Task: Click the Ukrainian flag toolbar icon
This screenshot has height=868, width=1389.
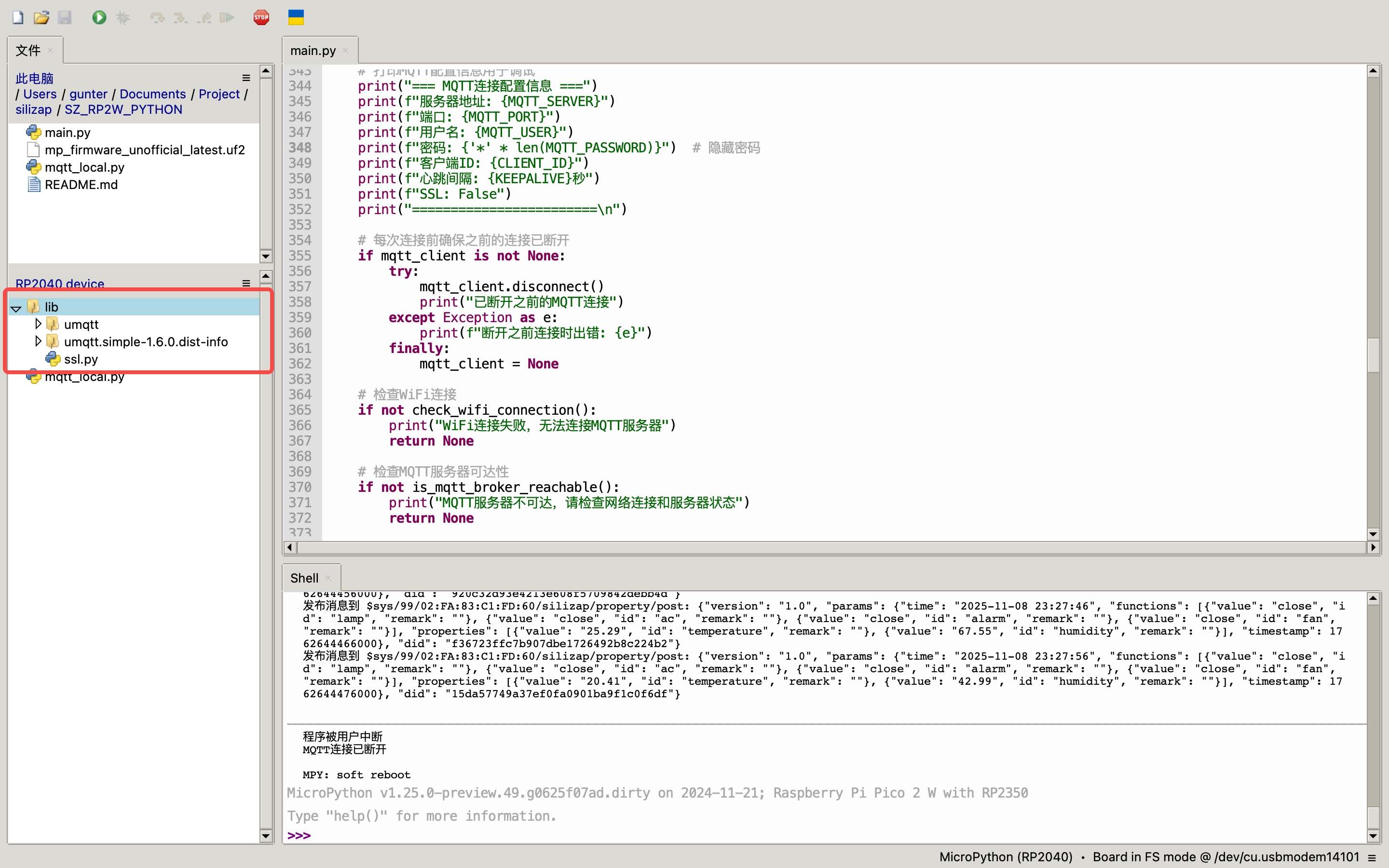Action: click(x=295, y=17)
